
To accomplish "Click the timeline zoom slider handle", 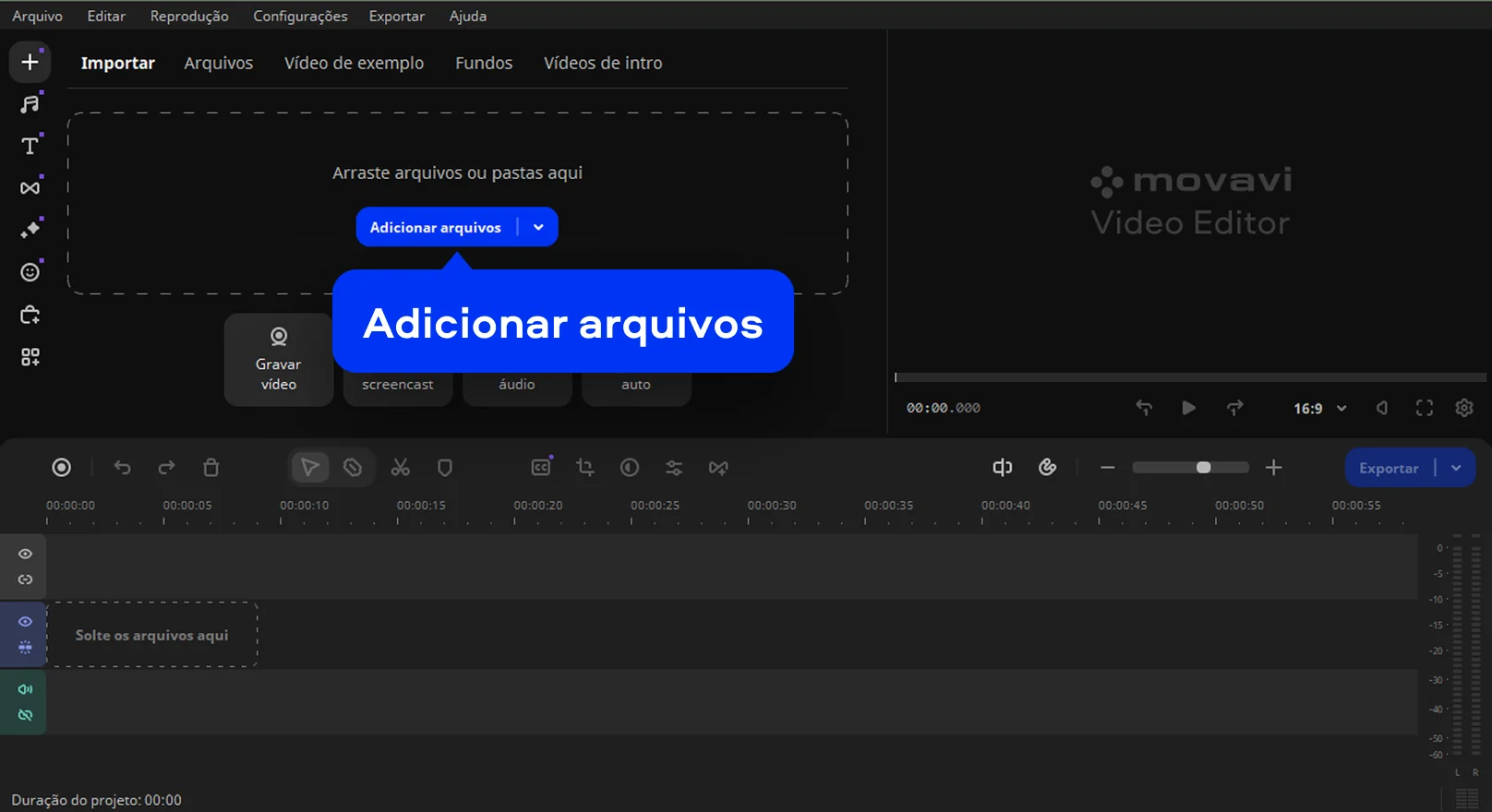I will pyautogui.click(x=1203, y=468).
